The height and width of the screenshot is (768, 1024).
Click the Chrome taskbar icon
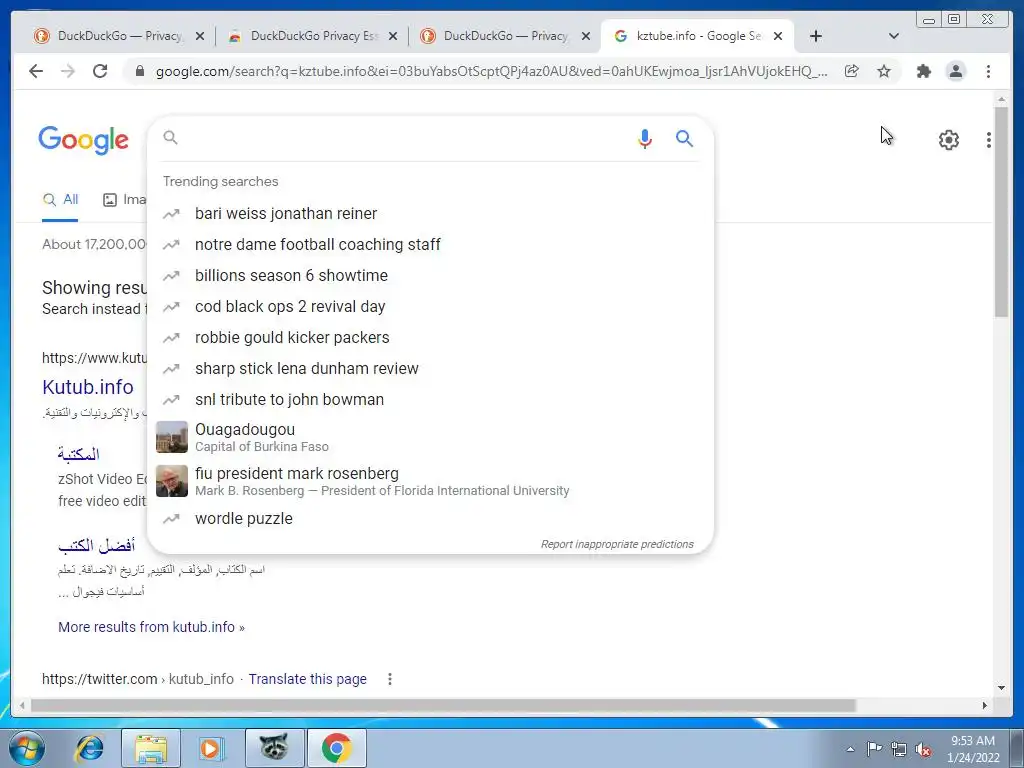point(336,748)
